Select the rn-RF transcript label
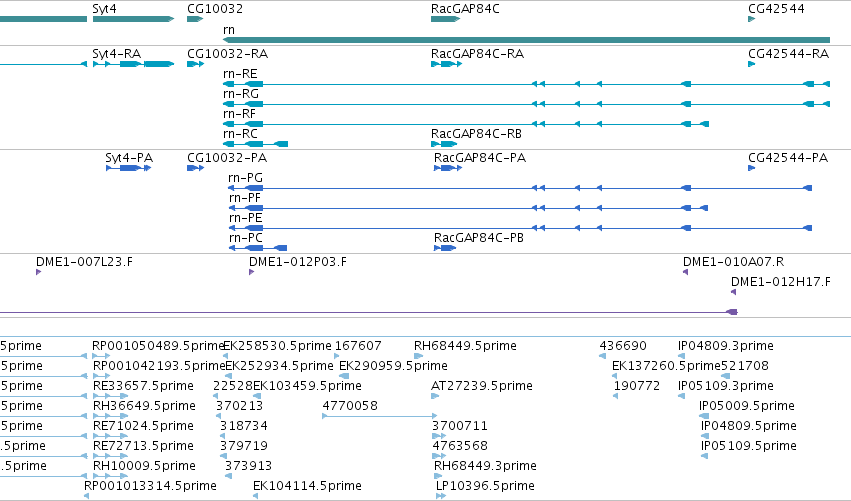This screenshot has width=851, height=501. tap(239, 114)
